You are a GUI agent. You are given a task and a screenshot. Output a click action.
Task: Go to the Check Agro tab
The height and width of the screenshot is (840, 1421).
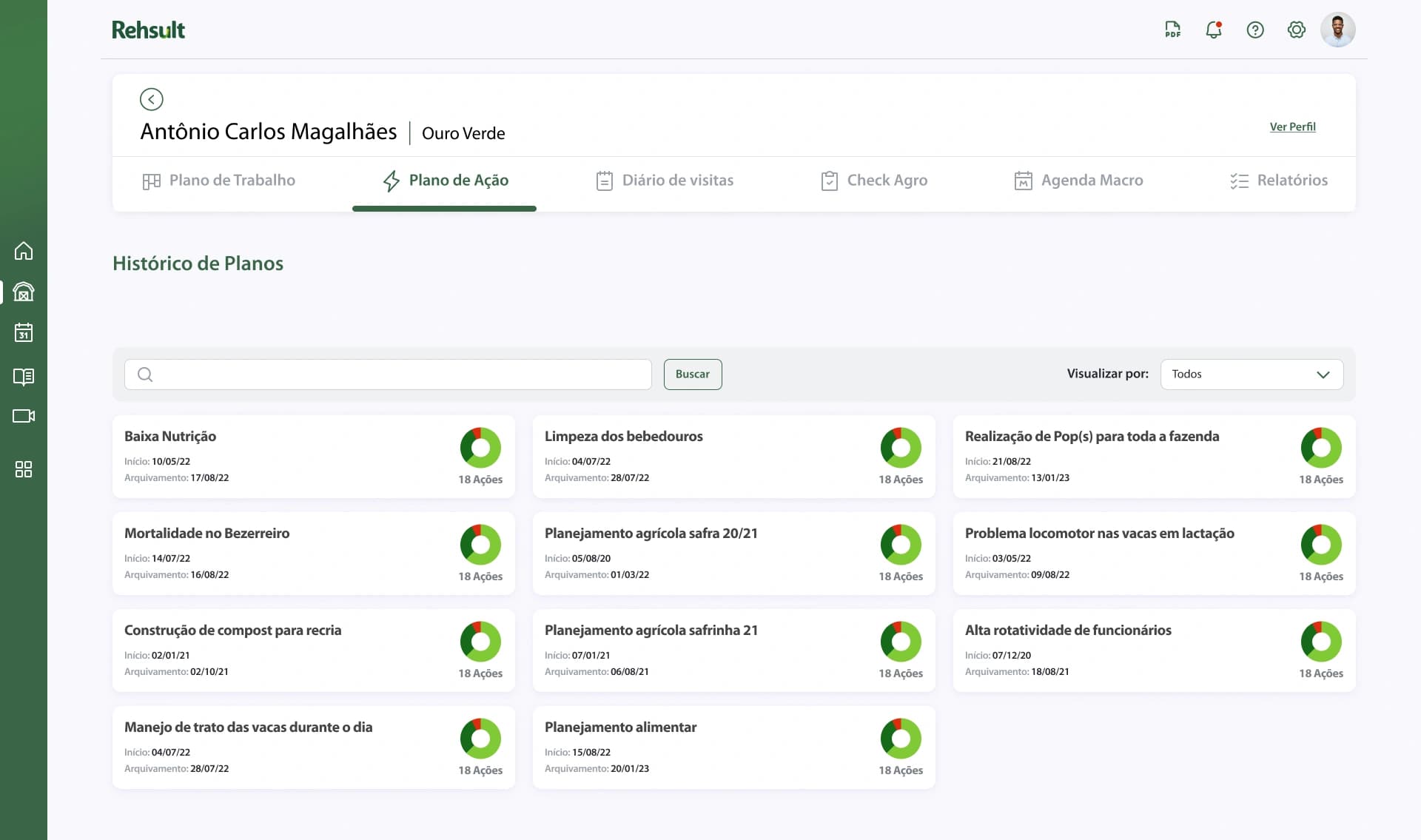coord(874,181)
